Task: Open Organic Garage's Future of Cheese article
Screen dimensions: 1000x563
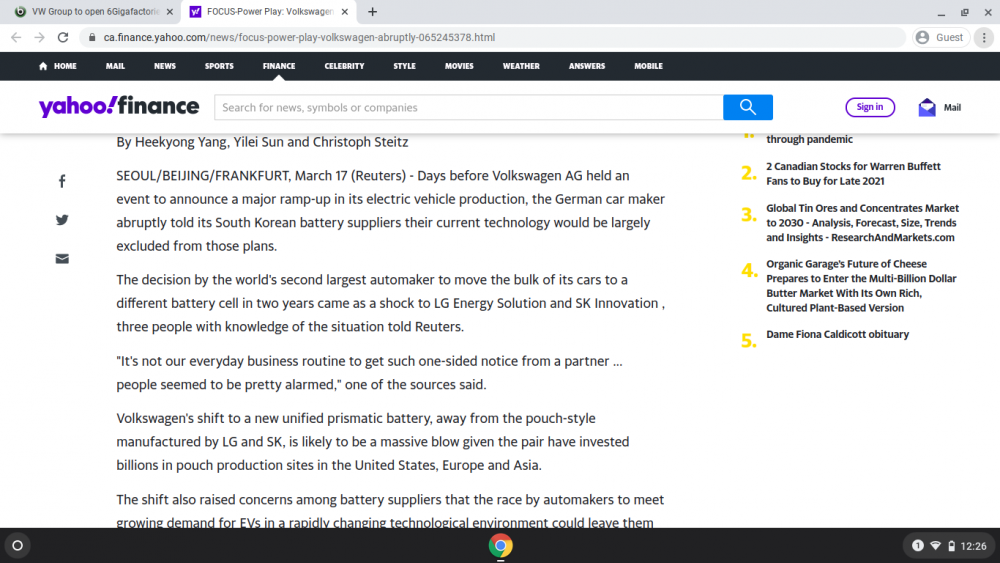Action: 861,286
